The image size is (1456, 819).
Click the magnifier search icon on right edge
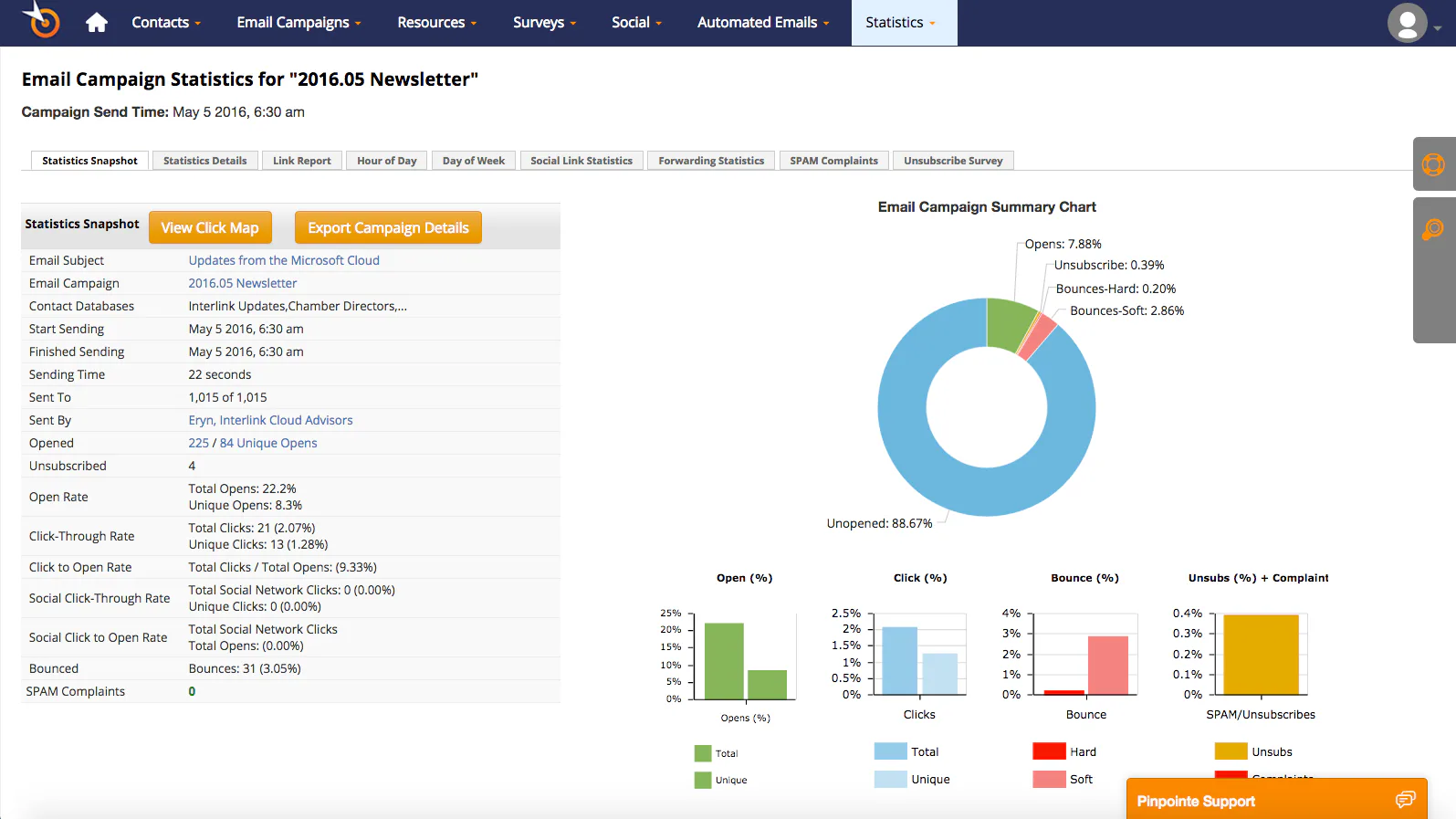click(1433, 229)
